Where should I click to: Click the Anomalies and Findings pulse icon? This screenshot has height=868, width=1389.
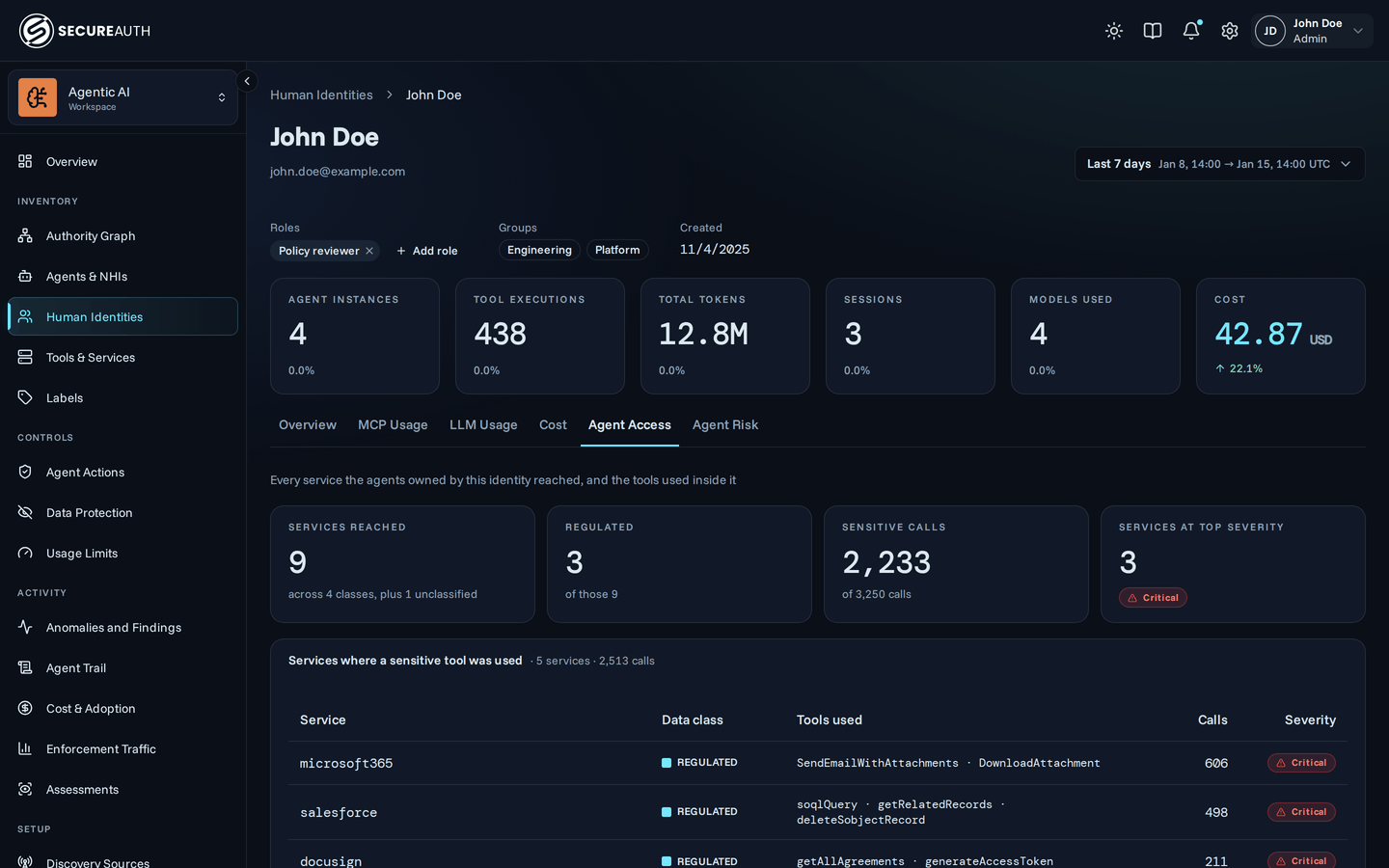pos(25,627)
